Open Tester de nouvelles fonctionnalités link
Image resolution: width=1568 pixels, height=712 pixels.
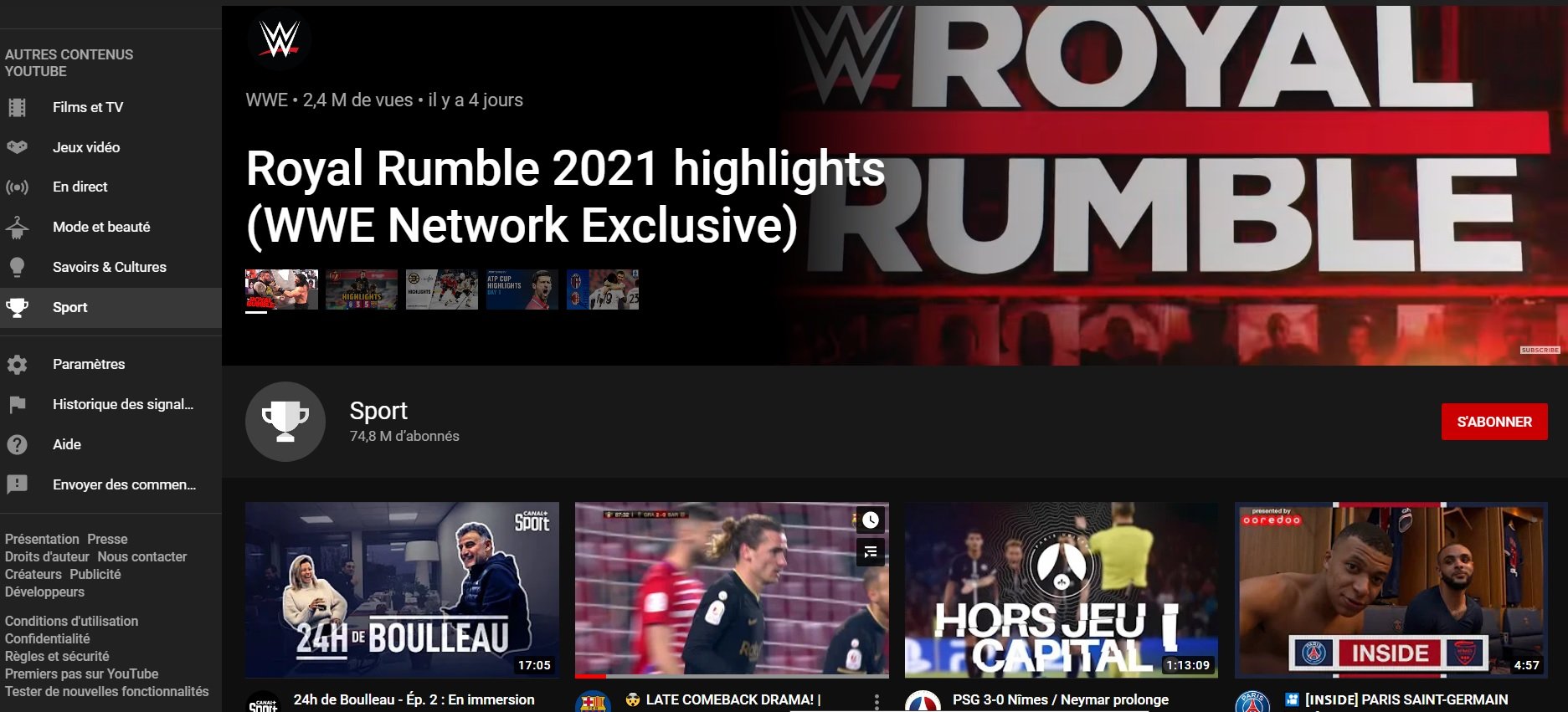pyautogui.click(x=107, y=691)
